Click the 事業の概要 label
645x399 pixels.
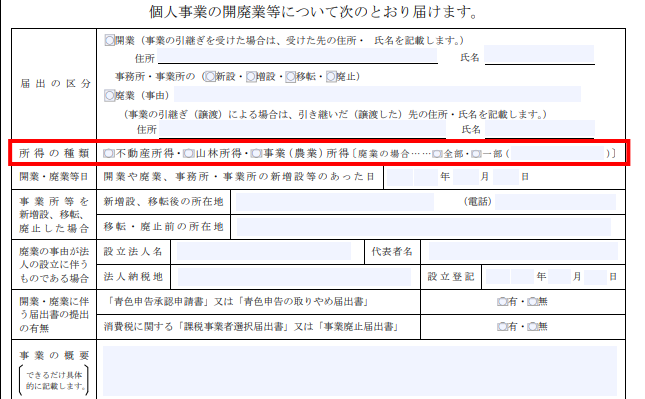pos(54,355)
